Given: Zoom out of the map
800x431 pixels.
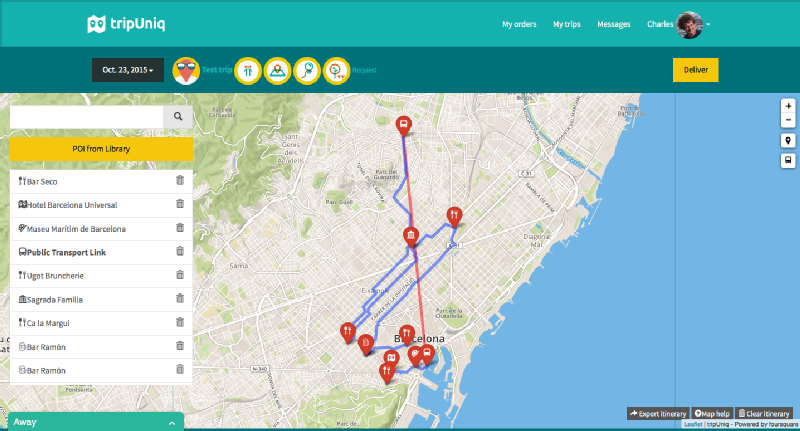Looking at the screenshot, I should [788, 120].
